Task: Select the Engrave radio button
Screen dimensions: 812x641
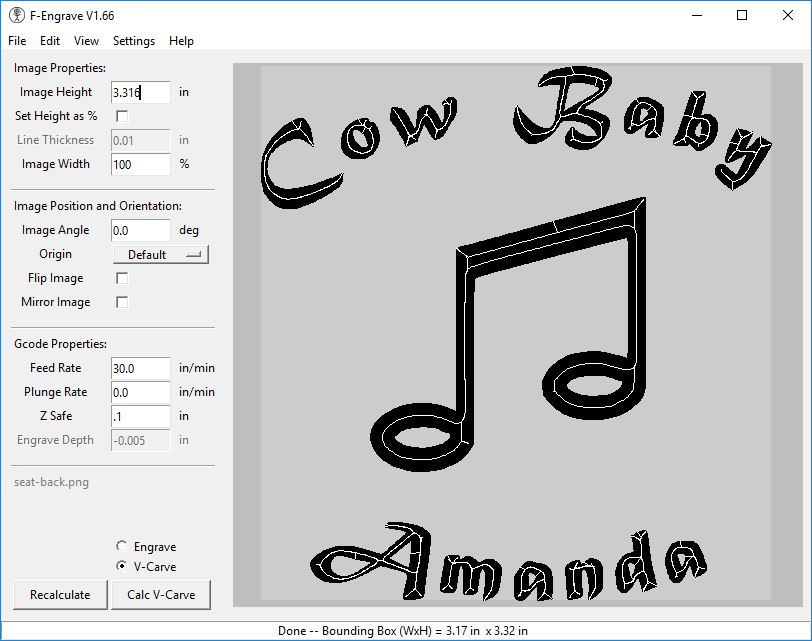Action: (x=121, y=546)
